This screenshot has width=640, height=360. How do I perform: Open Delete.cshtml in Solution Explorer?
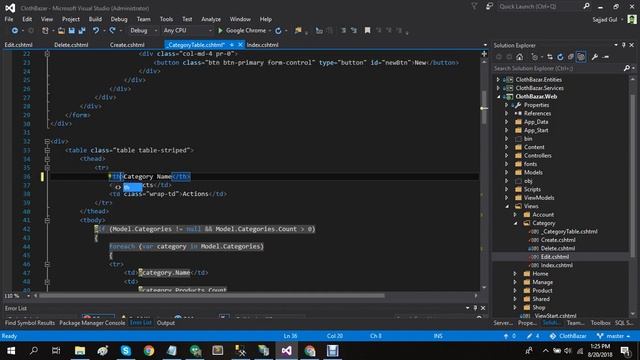point(558,248)
